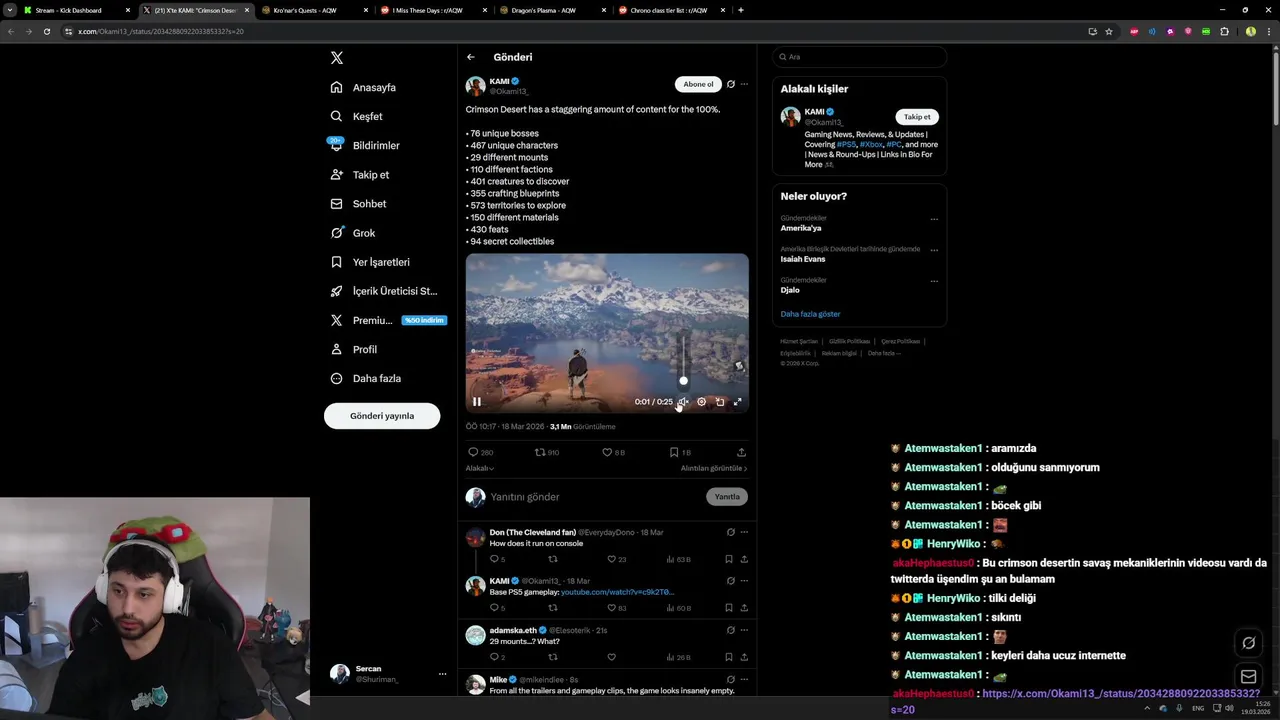Go to Anasayfa in the sidebar
1280x720 pixels.
[364, 87]
